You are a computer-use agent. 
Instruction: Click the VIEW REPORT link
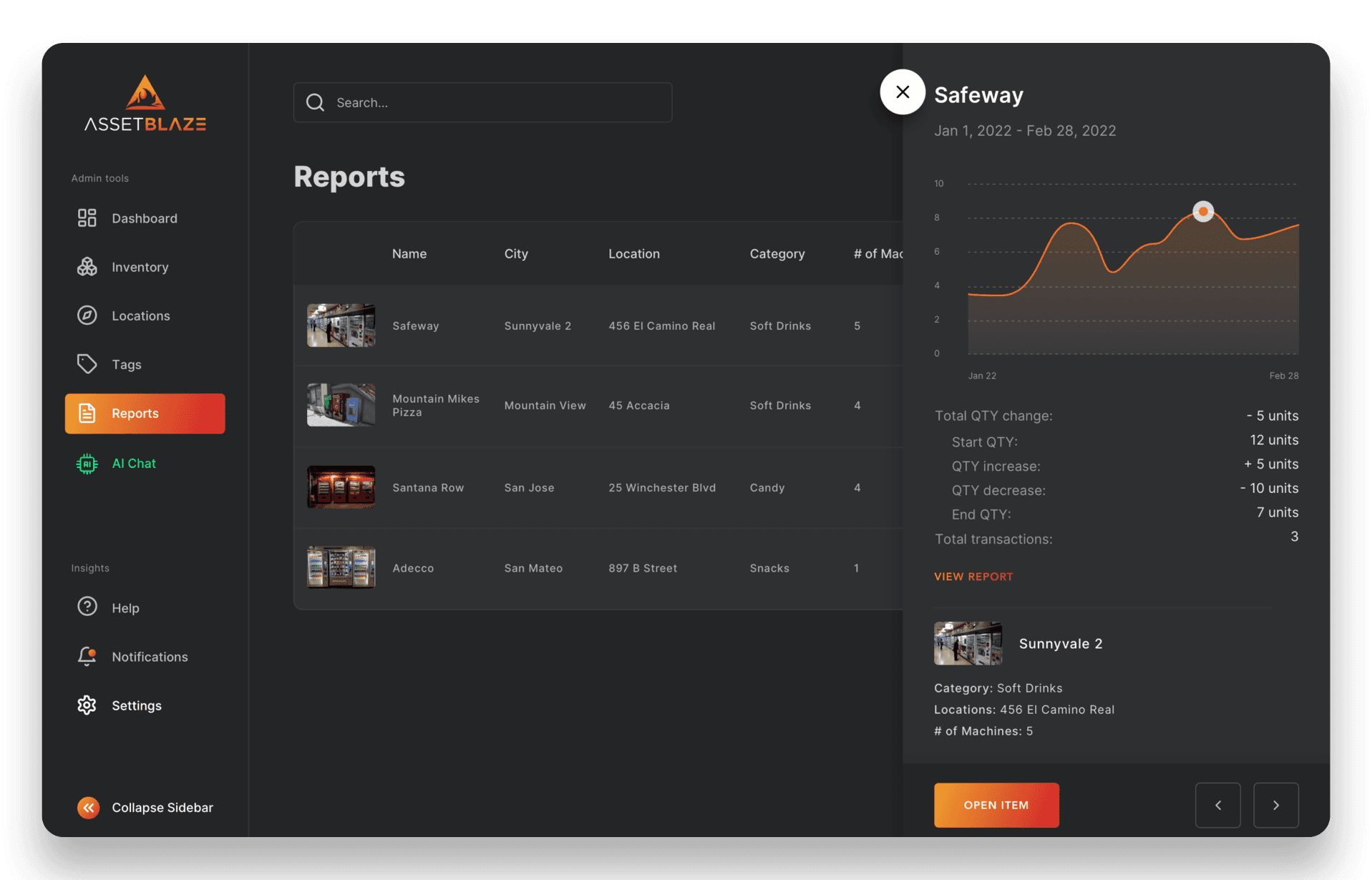(x=973, y=577)
